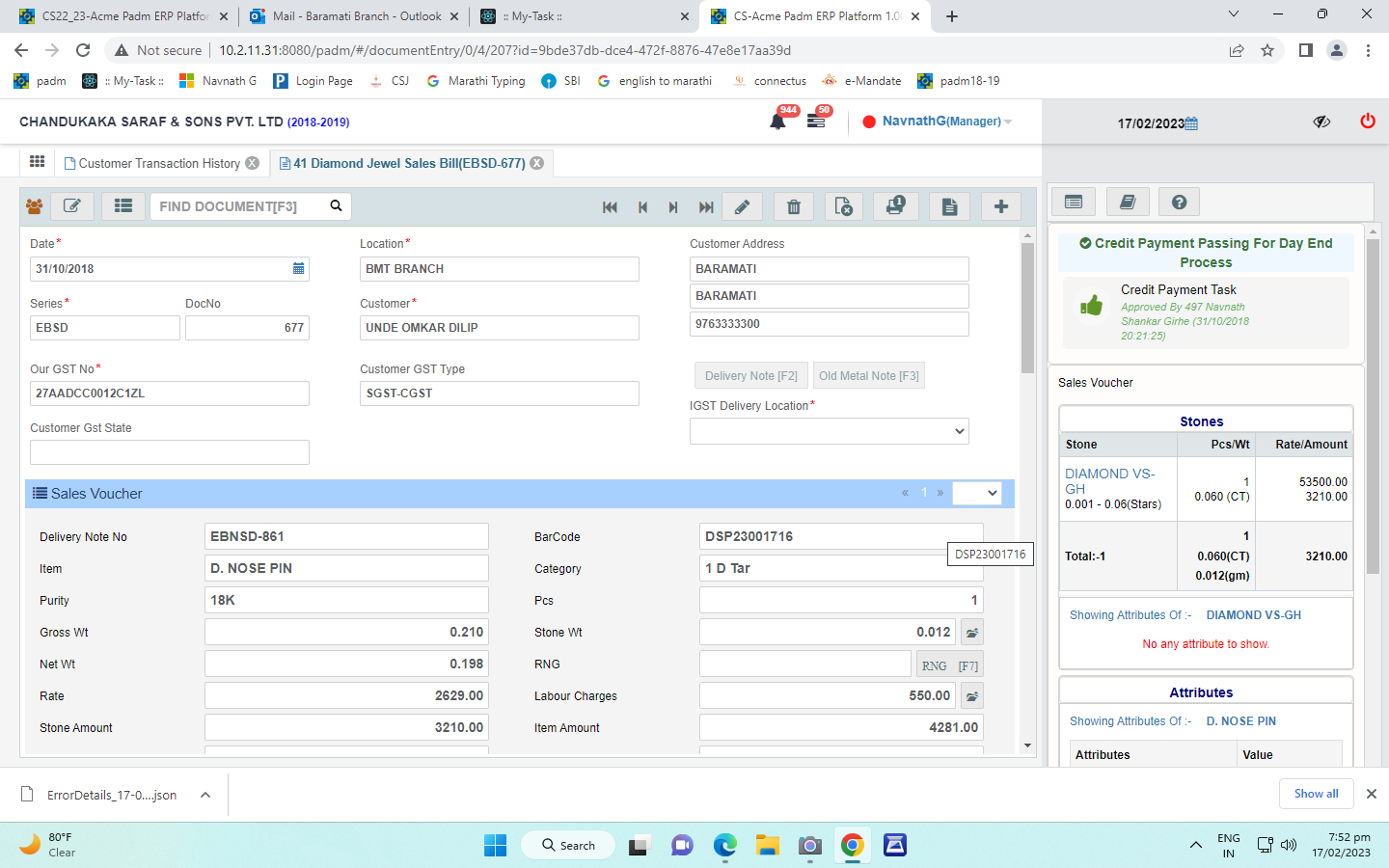Open the task list icon with badge 50
Viewport: 1389px width, 868px height.
coord(816,122)
